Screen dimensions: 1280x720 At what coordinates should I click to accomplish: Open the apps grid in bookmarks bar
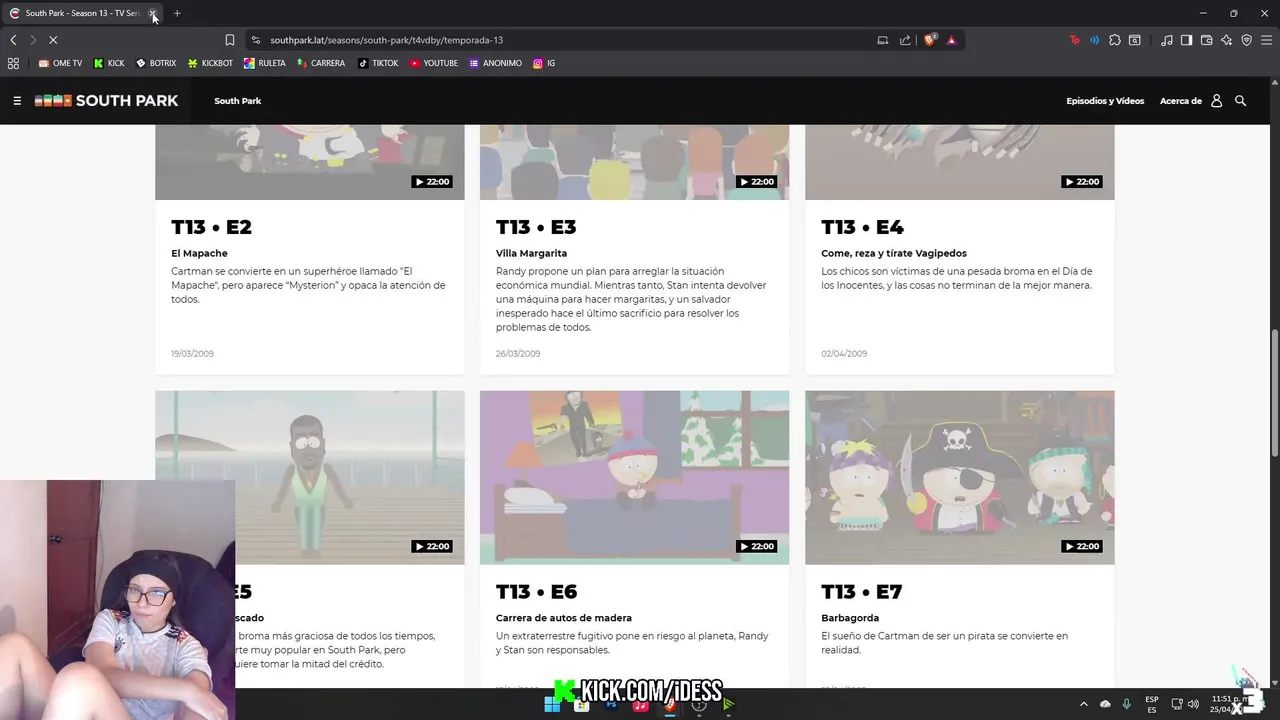coord(13,63)
